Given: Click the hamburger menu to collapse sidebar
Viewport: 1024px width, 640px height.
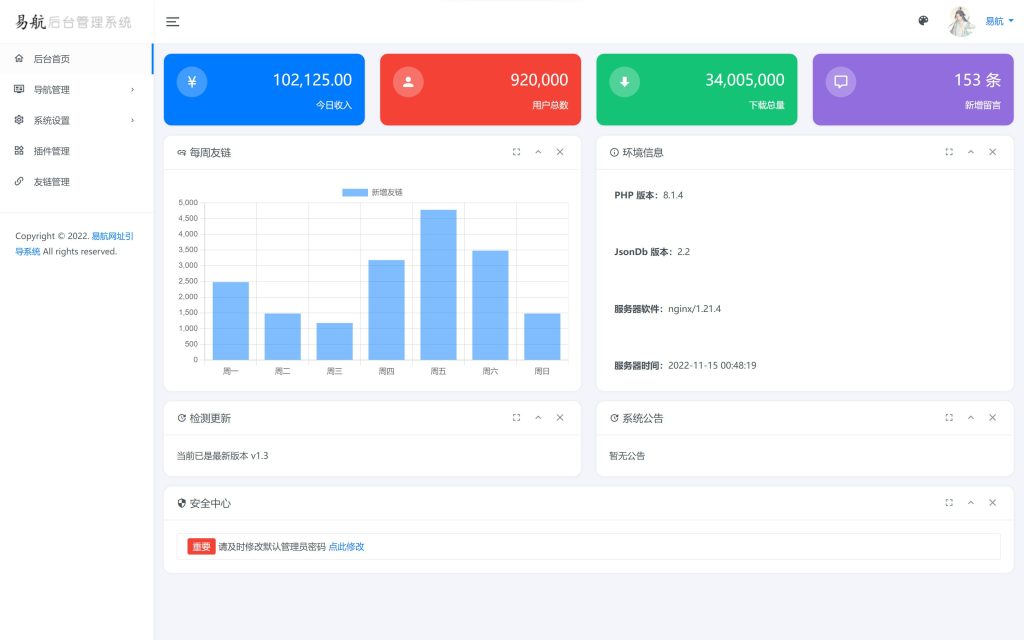Looking at the screenshot, I should pyautogui.click(x=172, y=21).
